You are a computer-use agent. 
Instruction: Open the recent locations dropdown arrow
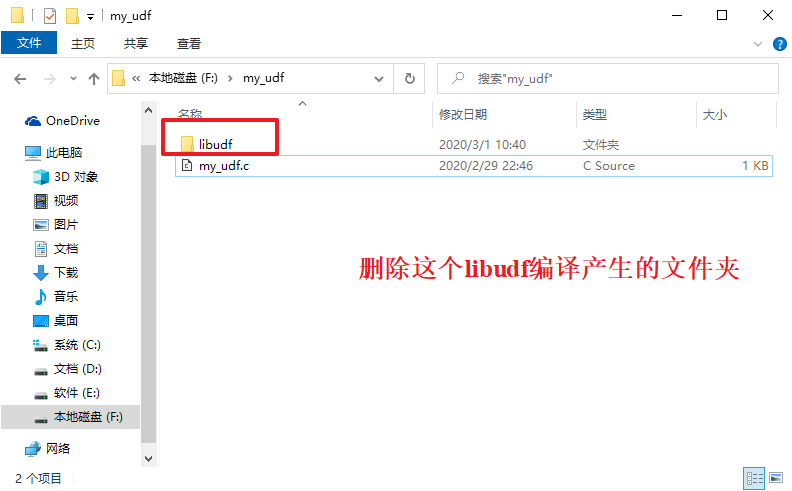click(73, 79)
